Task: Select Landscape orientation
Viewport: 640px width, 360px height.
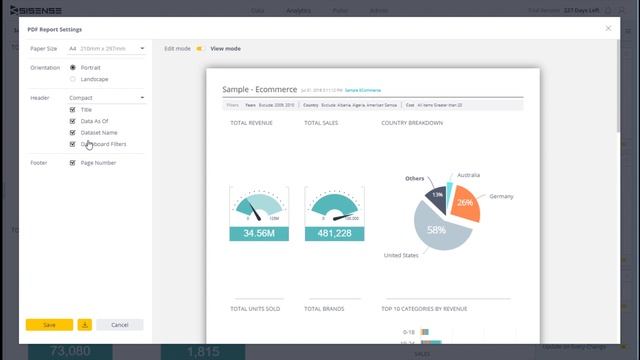Action: (x=73, y=79)
